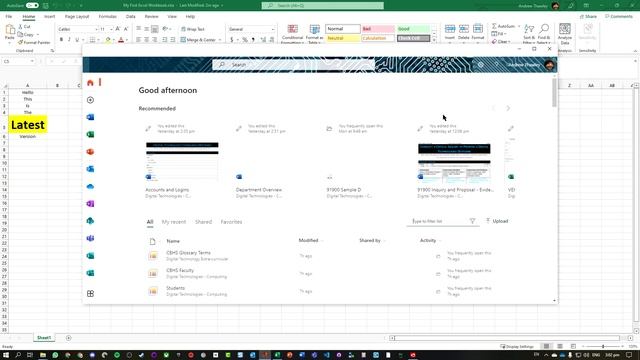Click the Upload button in Office app
This screenshot has width=640, height=360.
point(497,221)
